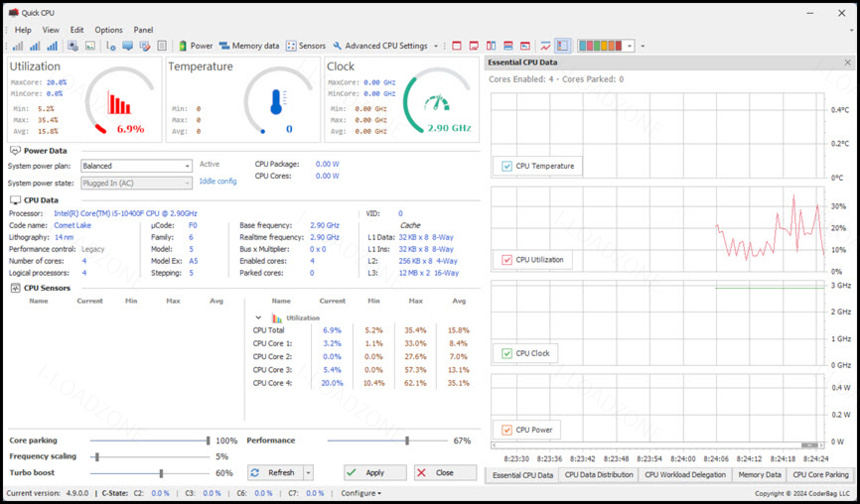Switch to the Essential CPU Data tab
The height and width of the screenshot is (504, 860).
[522, 475]
